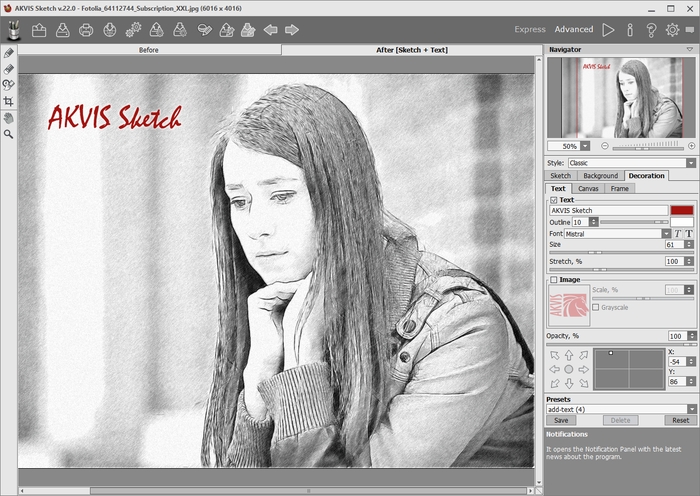
Task: Open the Background settings tab
Action: 600,175
